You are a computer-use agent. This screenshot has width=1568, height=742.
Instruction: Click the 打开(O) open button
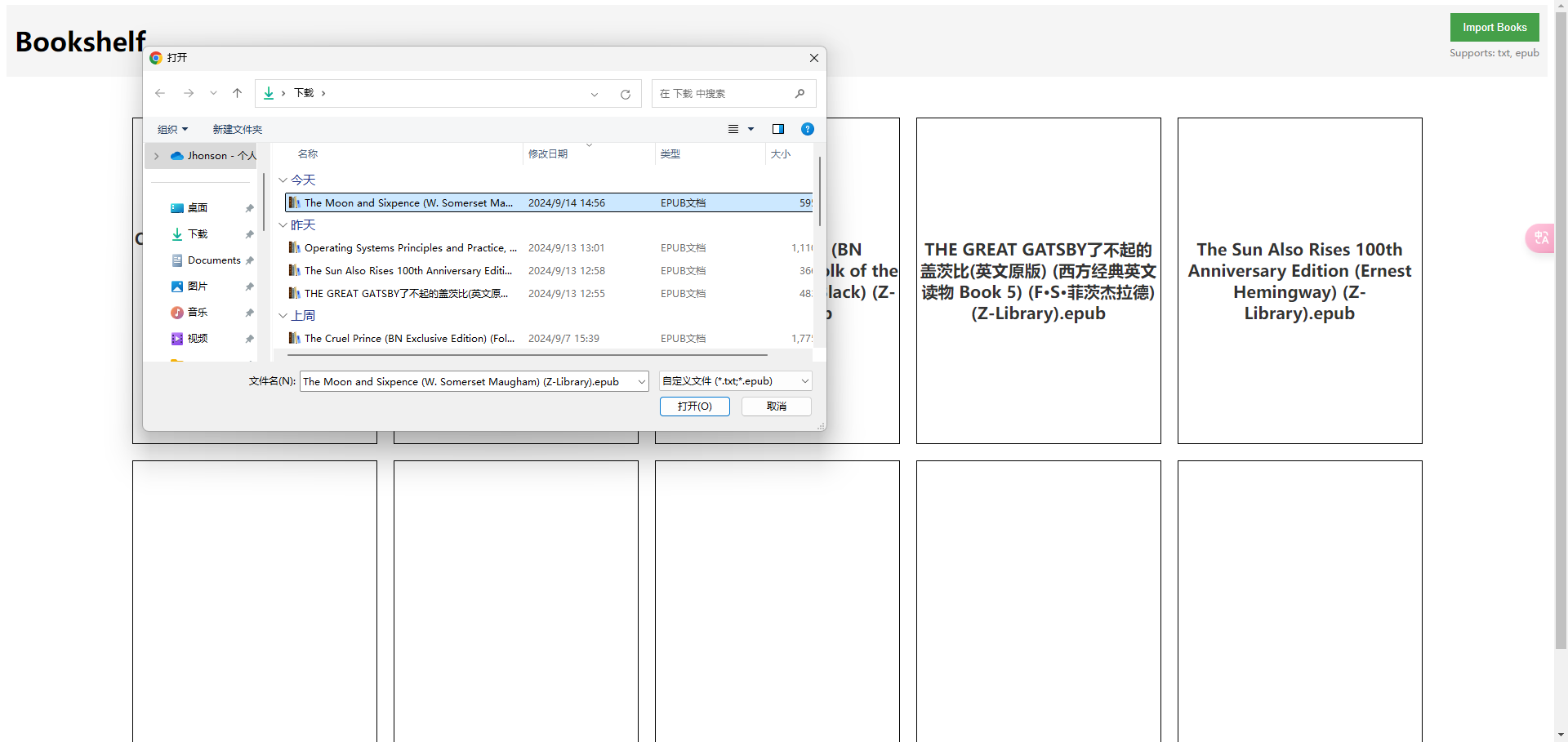click(694, 407)
